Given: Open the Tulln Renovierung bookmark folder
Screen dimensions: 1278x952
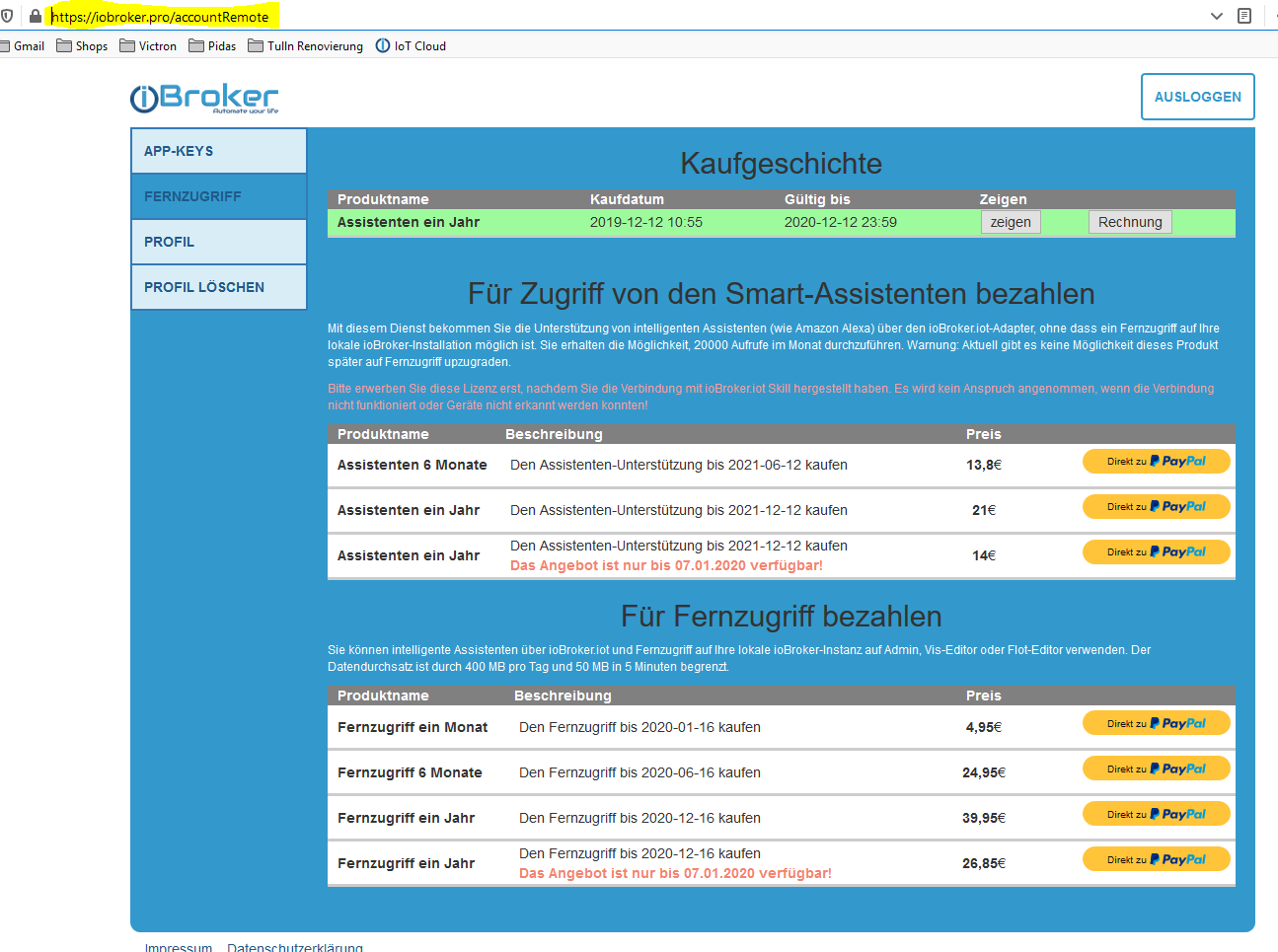Looking at the screenshot, I should (305, 46).
